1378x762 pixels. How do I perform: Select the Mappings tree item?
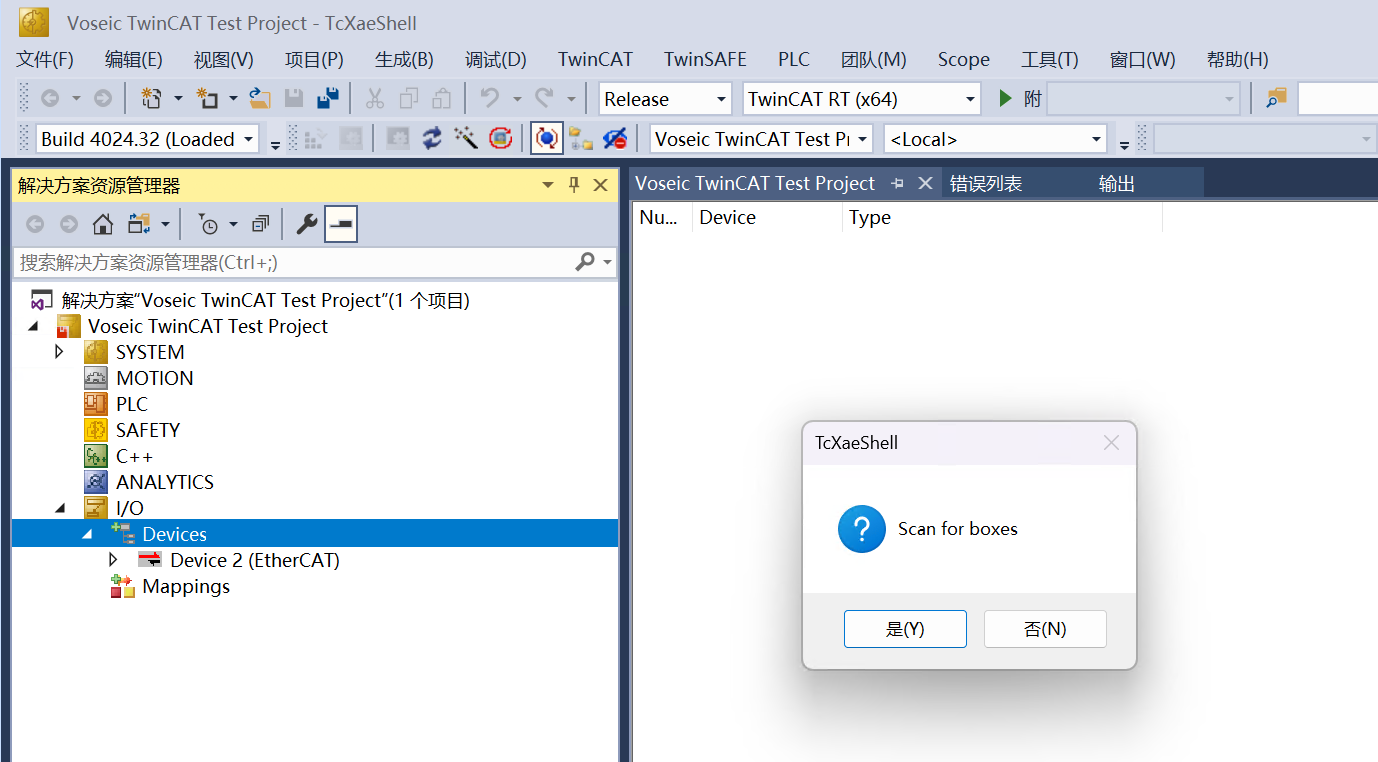[x=186, y=586]
